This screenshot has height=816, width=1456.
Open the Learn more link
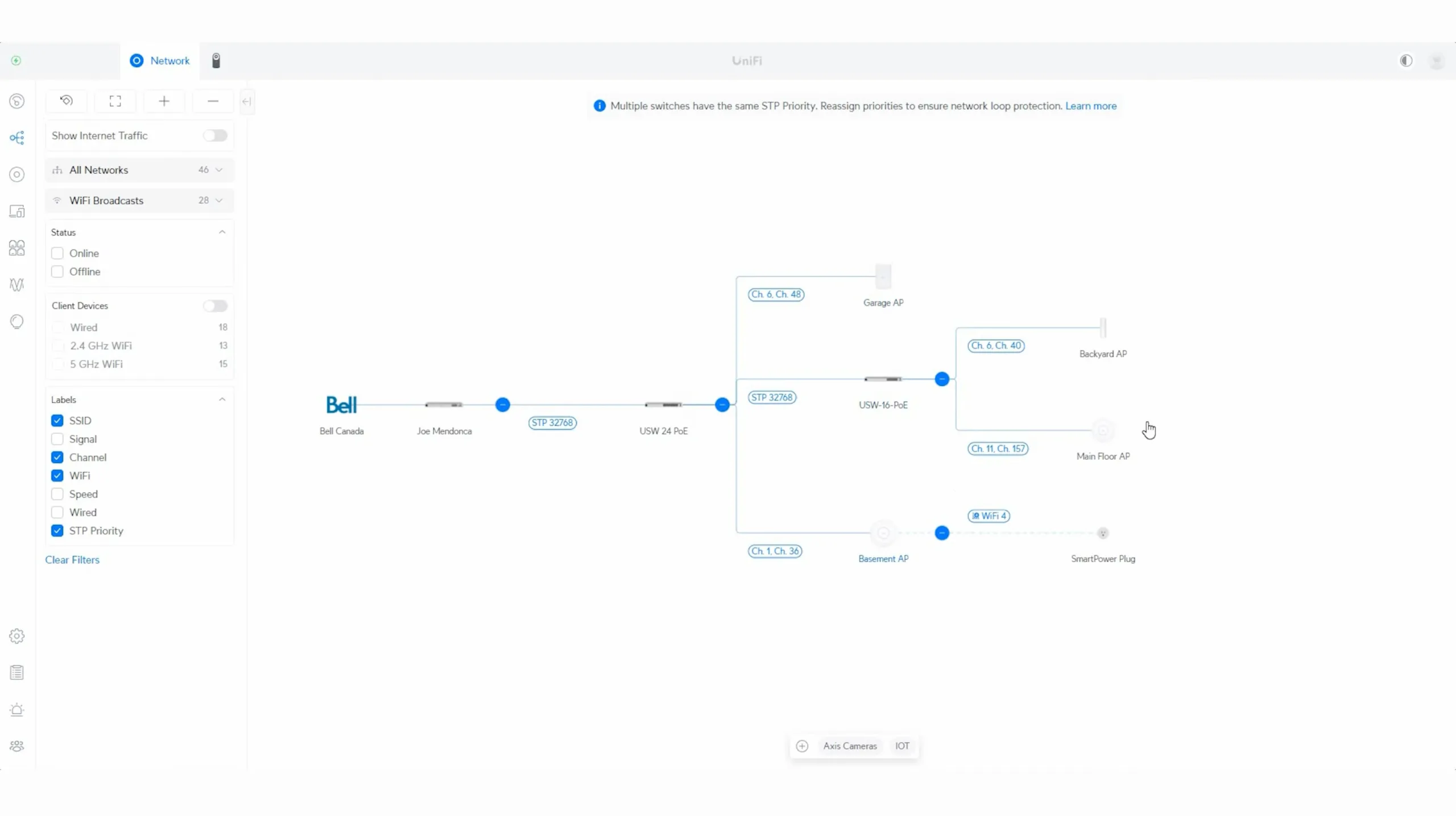(1090, 106)
